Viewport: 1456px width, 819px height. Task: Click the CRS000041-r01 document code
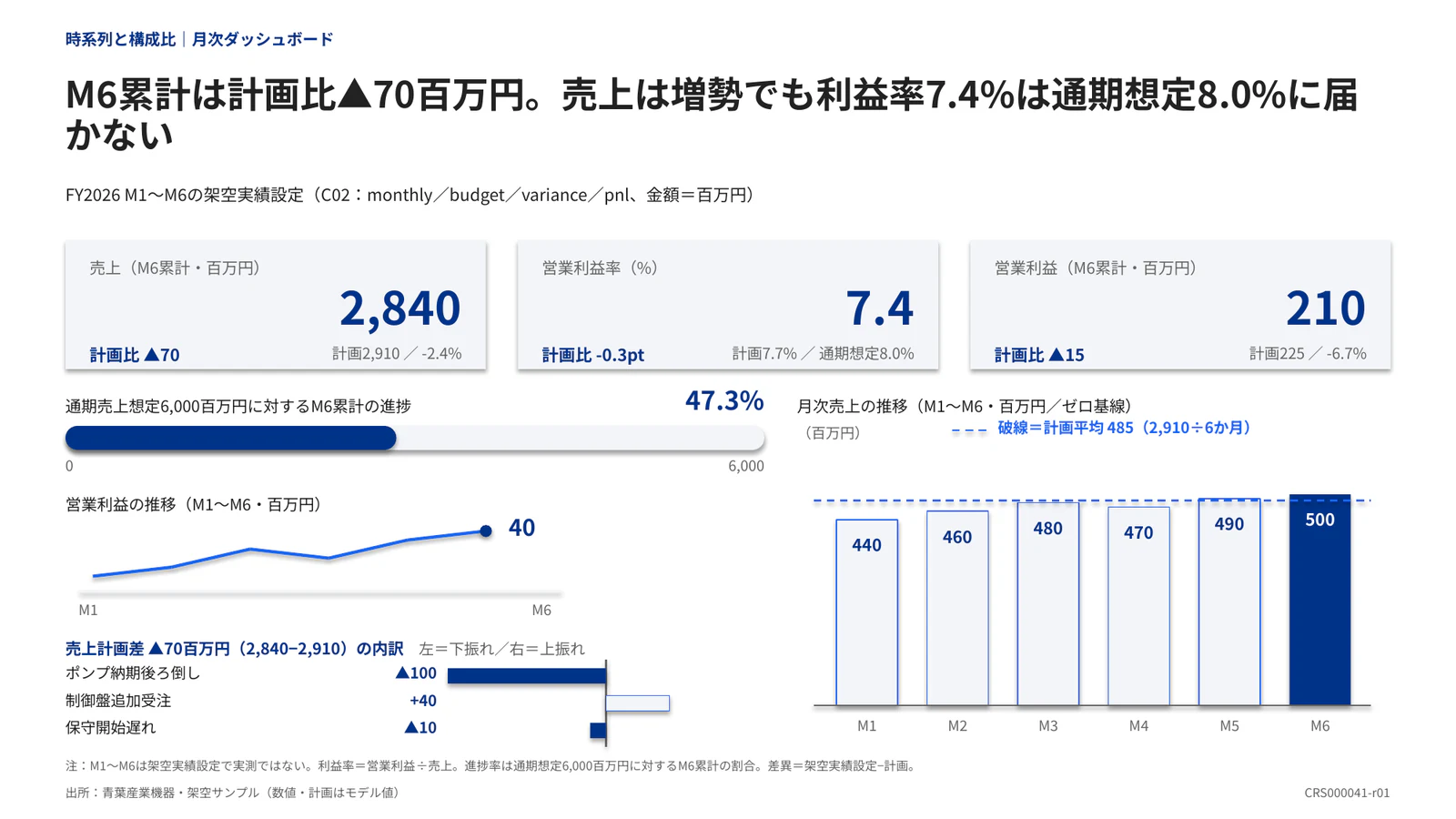(x=1347, y=793)
